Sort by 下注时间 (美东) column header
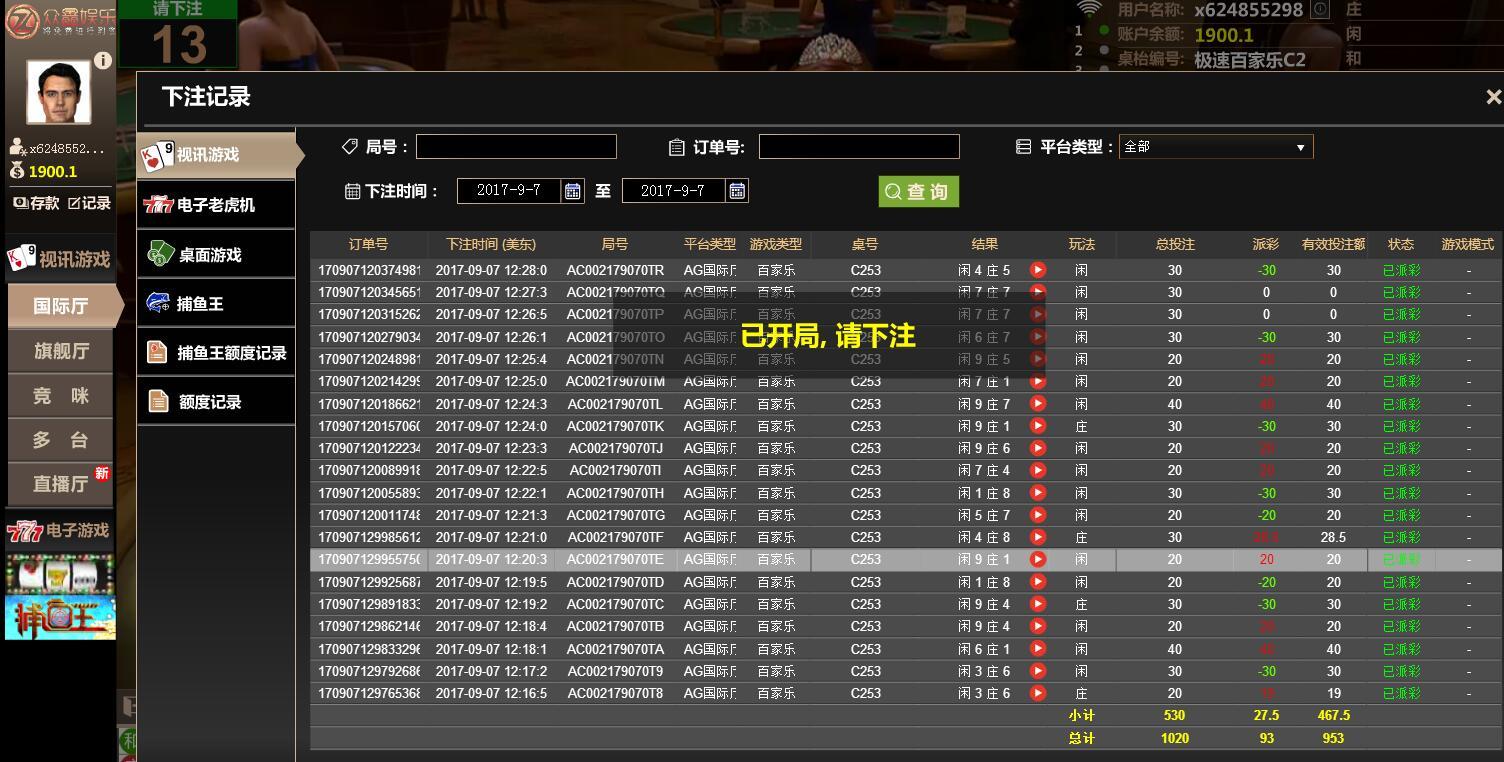Screen dimensions: 1504x762 491,244
